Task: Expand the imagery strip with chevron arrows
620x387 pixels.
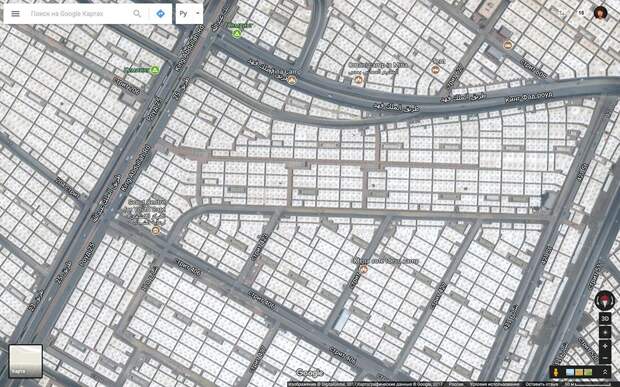Action: coord(605,372)
